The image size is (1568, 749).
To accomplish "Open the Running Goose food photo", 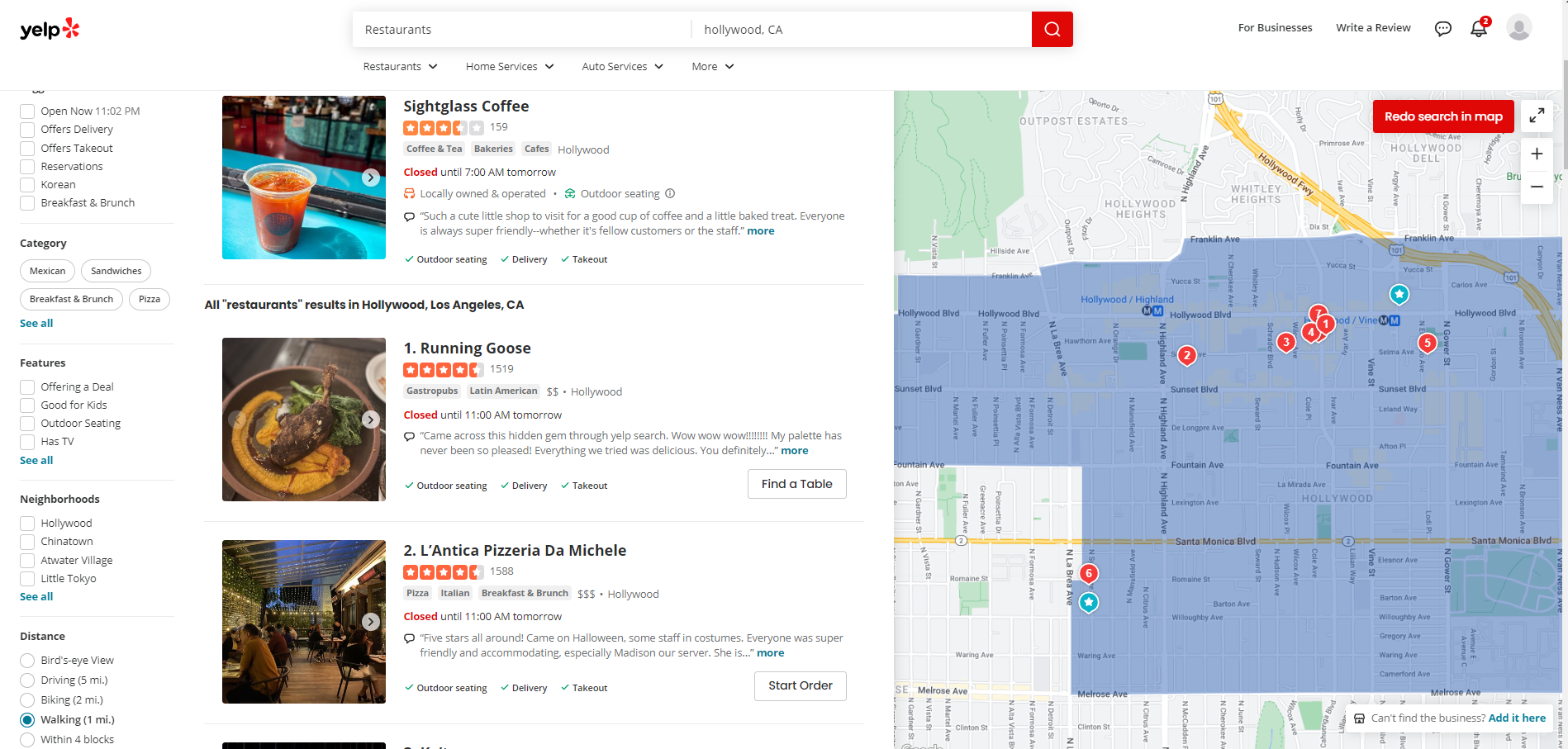I will (304, 420).
